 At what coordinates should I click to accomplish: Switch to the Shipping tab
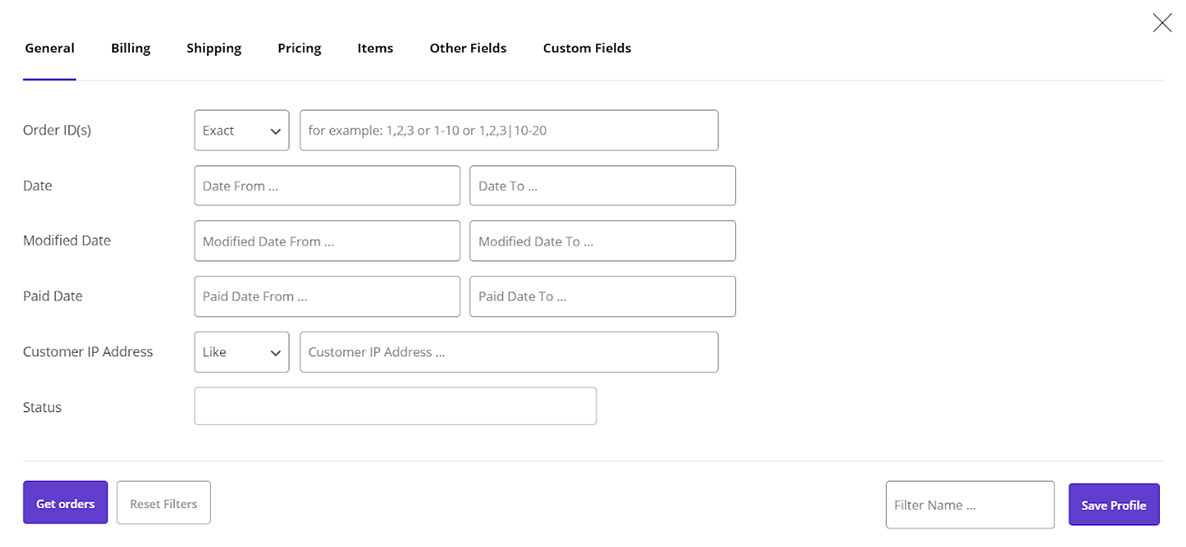214,48
